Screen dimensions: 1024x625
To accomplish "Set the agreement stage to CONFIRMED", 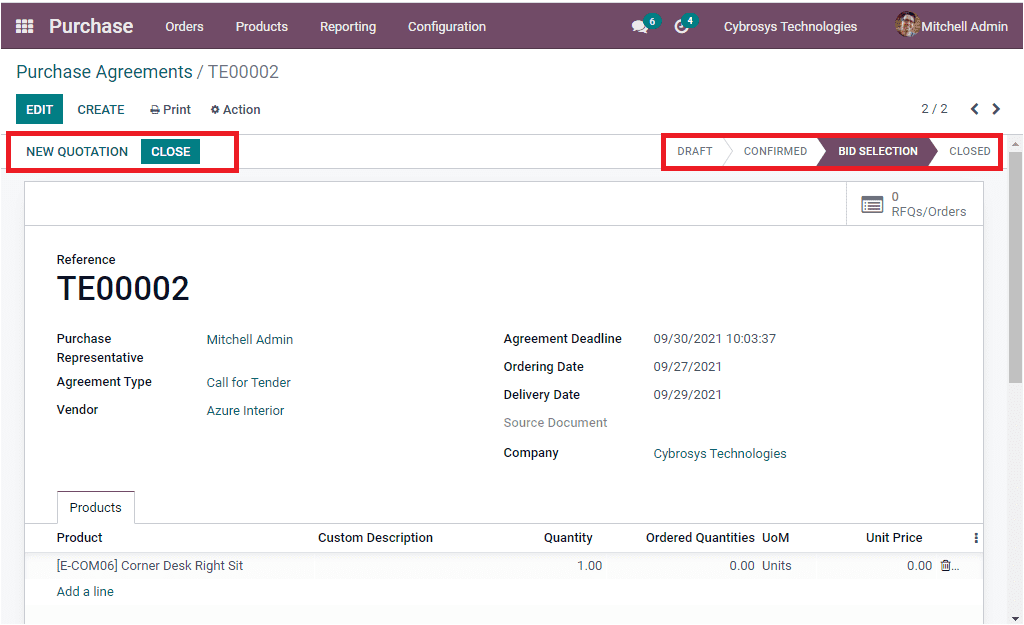I will tap(775, 151).
